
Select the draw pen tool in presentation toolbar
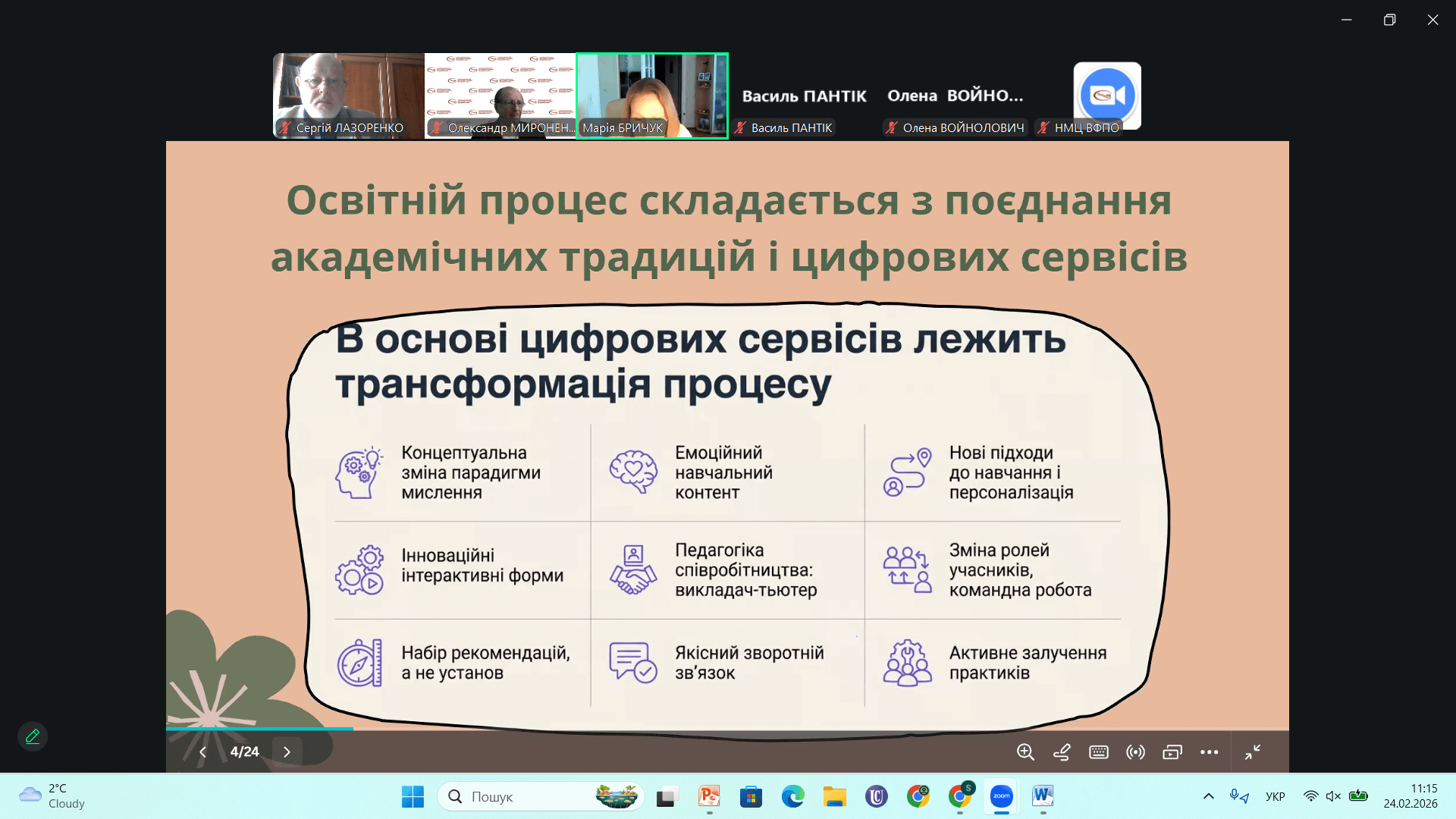[1062, 752]
